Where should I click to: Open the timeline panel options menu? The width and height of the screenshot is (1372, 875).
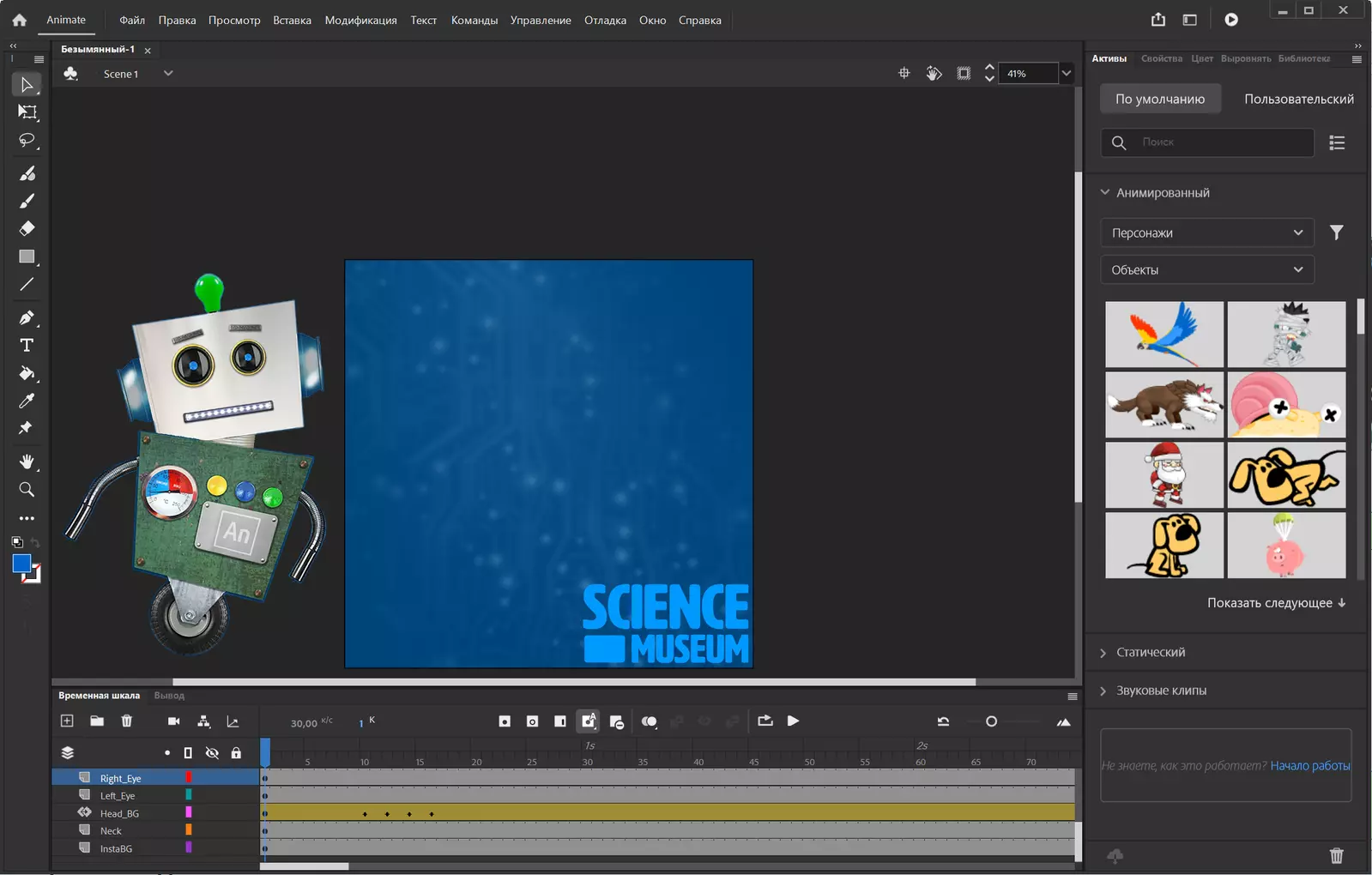[x=1072, y=696]
